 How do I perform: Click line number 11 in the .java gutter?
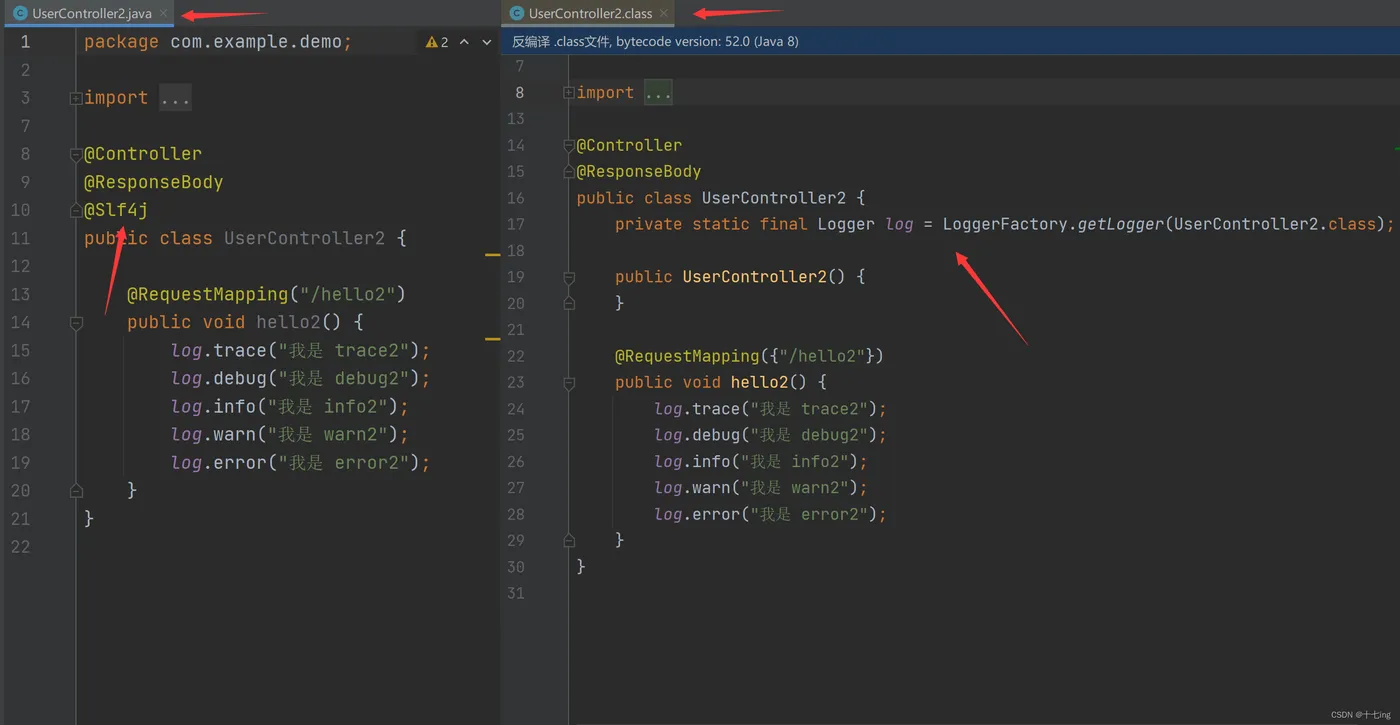point(19,238)
